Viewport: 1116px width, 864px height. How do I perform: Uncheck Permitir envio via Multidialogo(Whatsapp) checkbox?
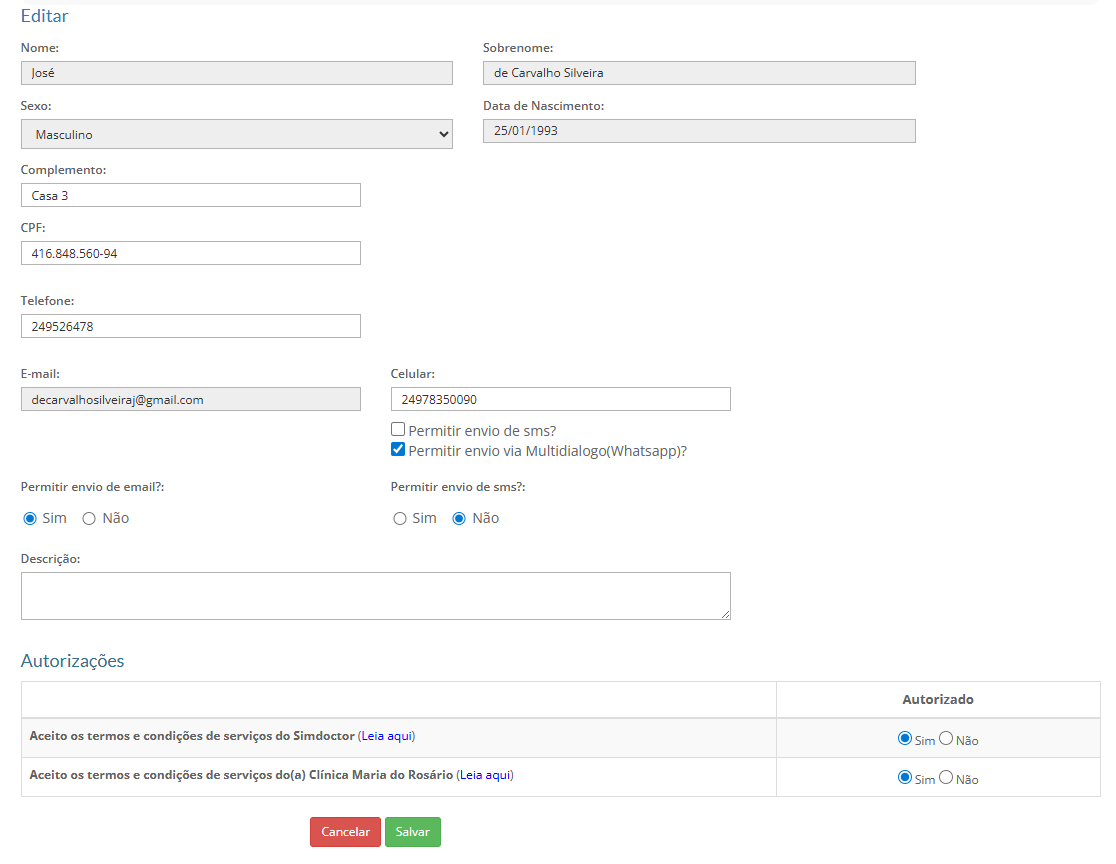click(398, 450)
